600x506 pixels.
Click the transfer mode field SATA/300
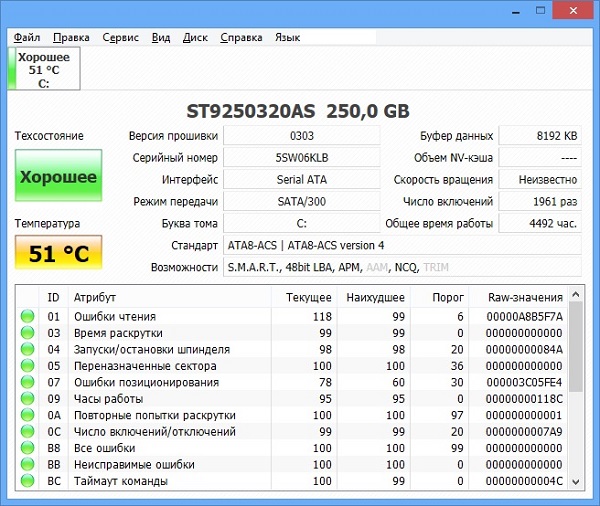pos(302,201)
